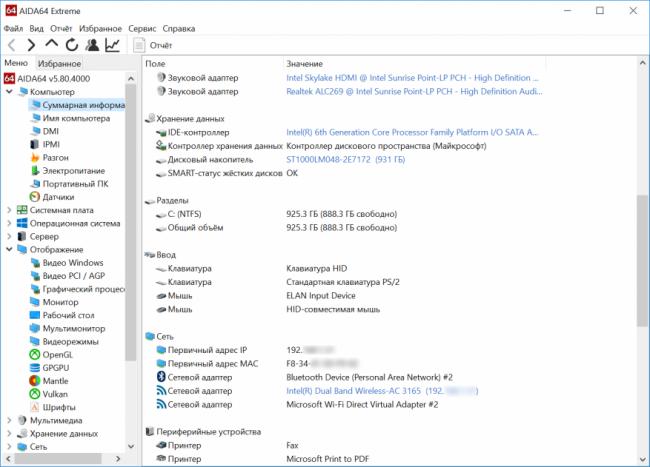Click the main pane vertical scrollbar thumb
650x467 pixels.
coord(643,261)
